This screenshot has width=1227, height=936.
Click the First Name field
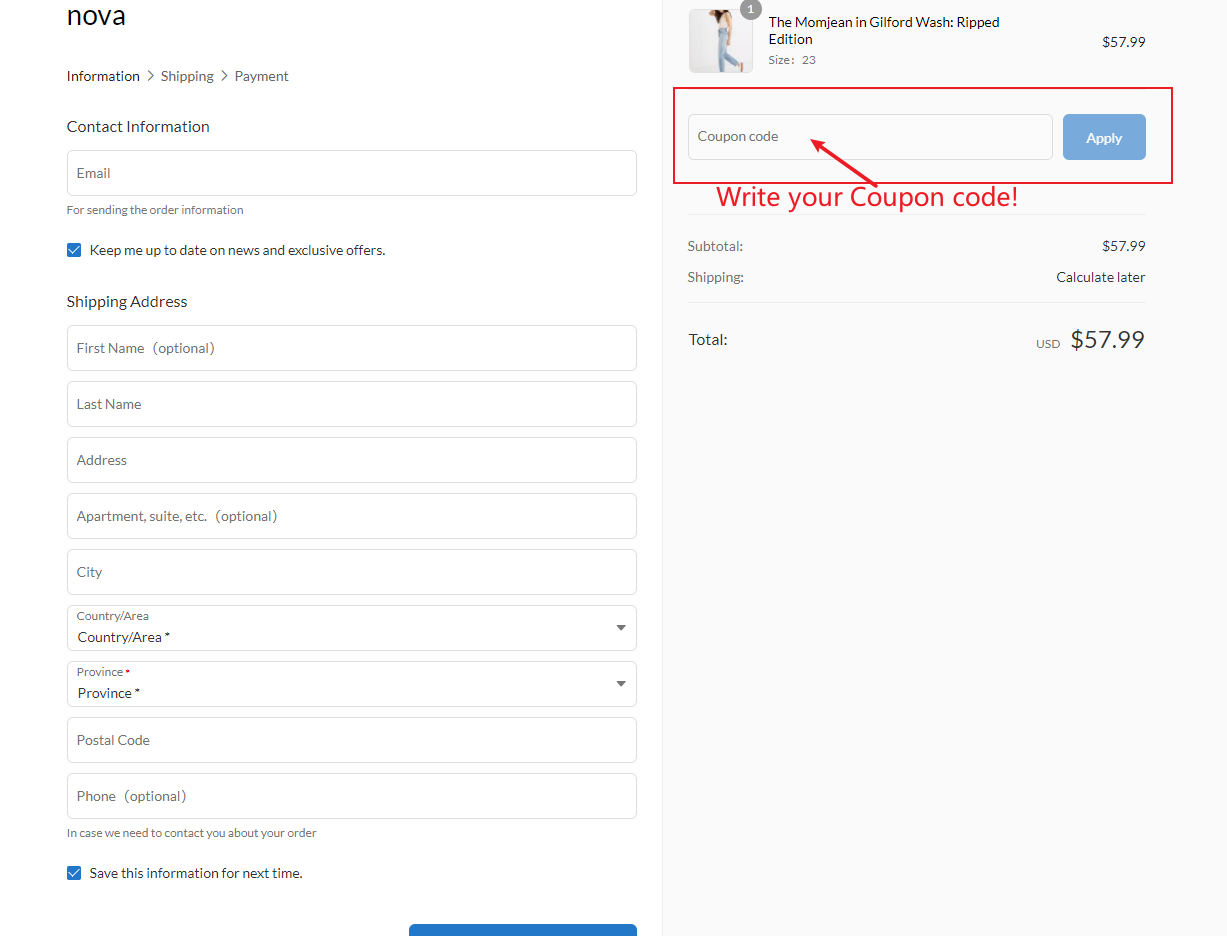coord(352,348)
